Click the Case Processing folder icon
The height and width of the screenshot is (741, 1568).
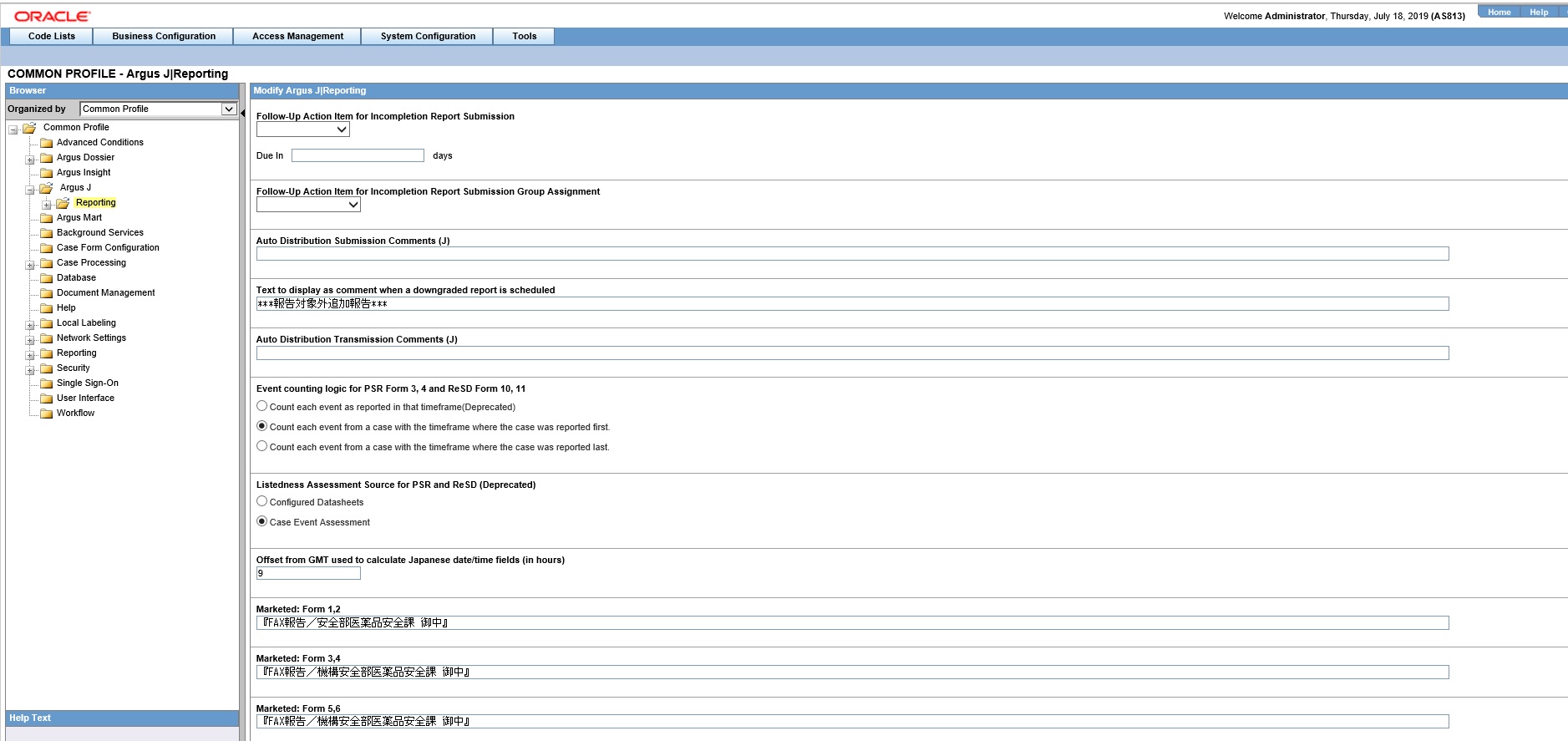tap(47, 263)
